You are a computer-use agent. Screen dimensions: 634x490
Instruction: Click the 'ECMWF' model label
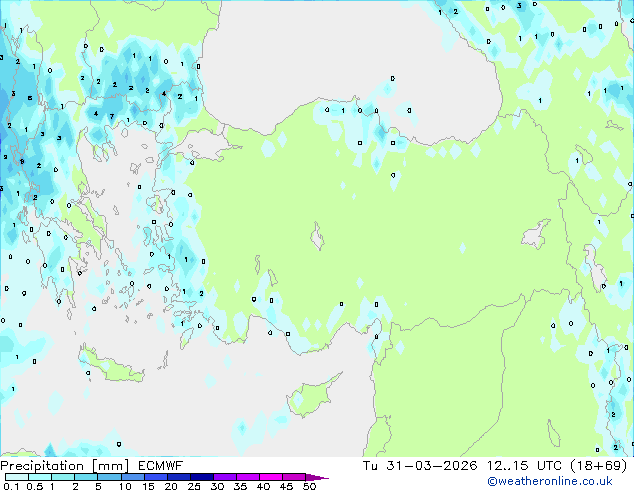[161, 466]
